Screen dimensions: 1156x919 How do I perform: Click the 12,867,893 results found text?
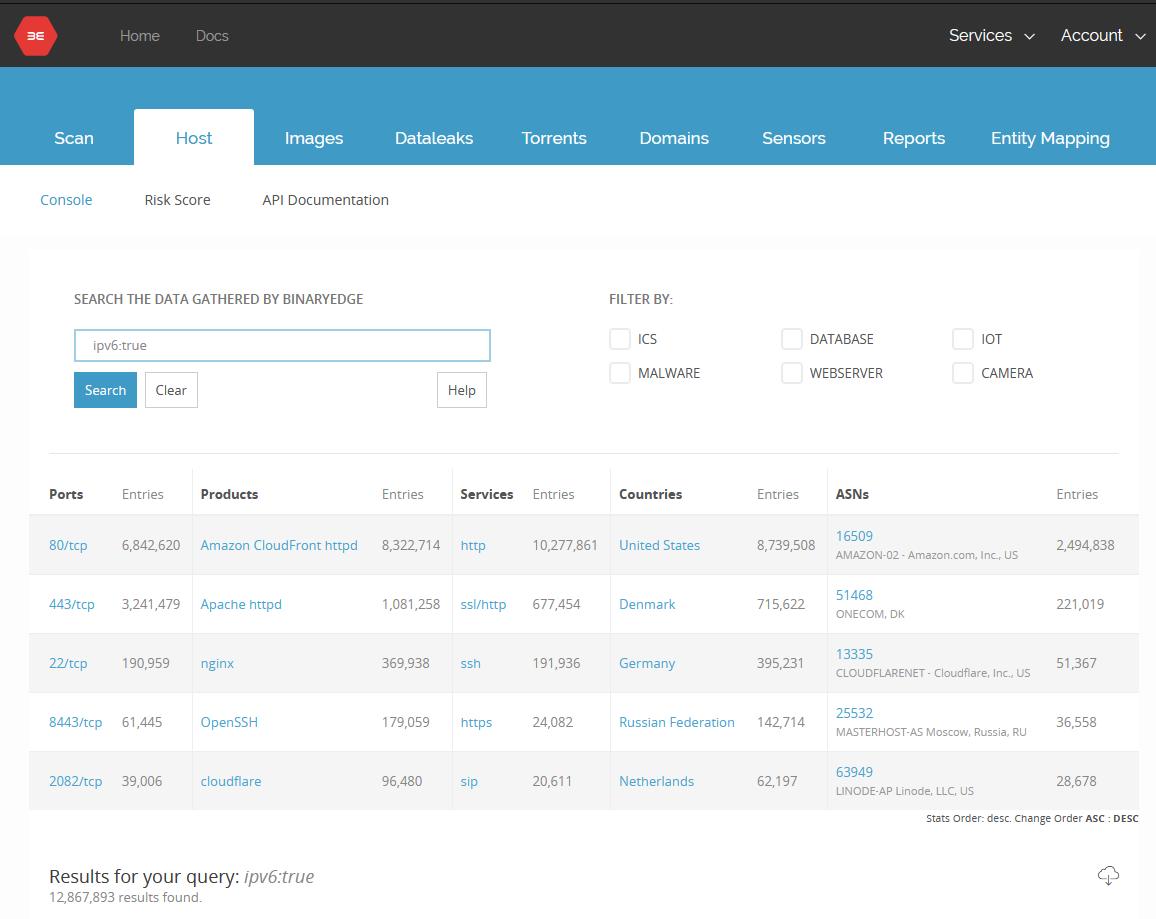coord(125,897)
